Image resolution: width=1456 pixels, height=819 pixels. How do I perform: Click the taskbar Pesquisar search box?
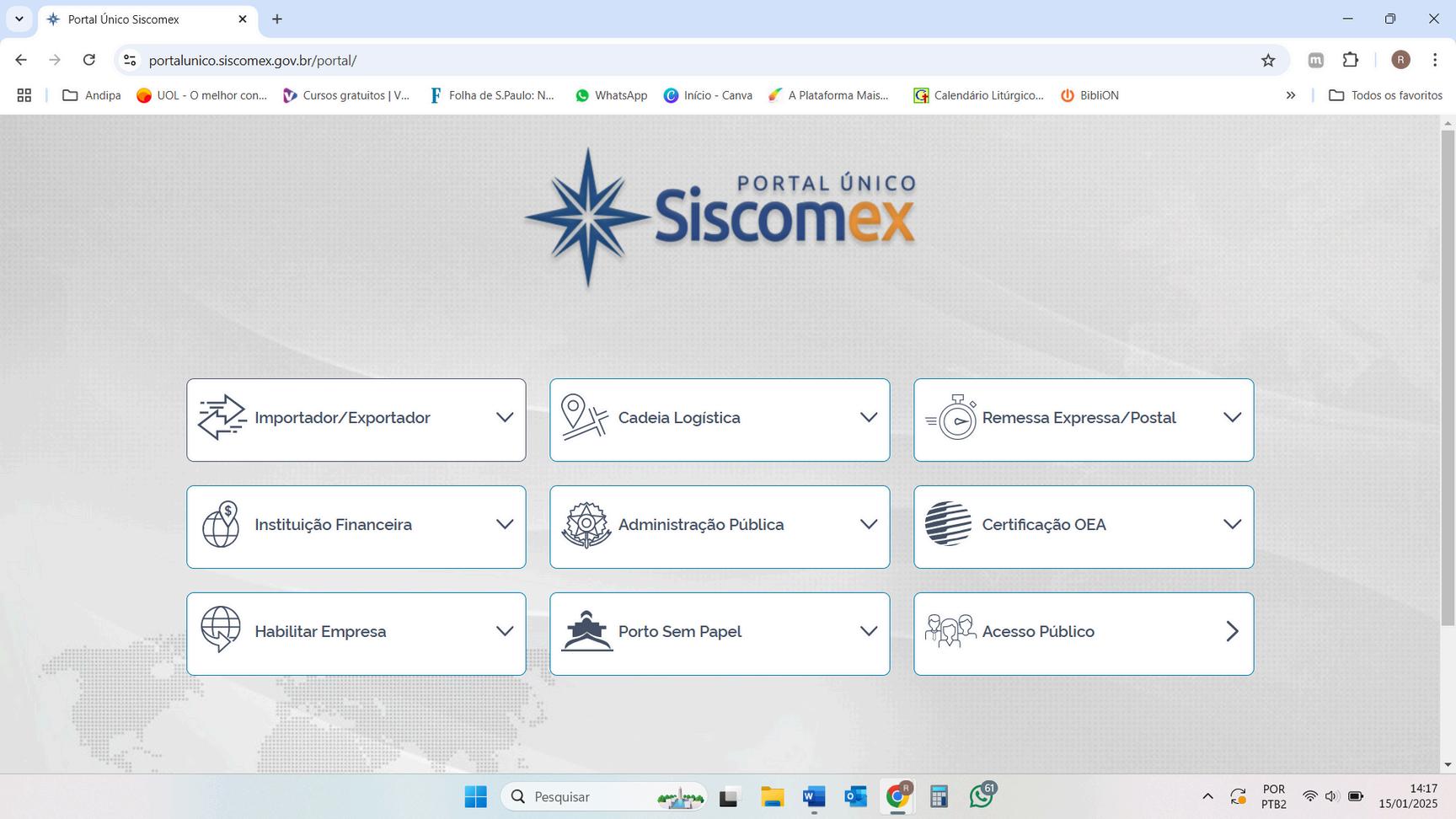point(605,796)
